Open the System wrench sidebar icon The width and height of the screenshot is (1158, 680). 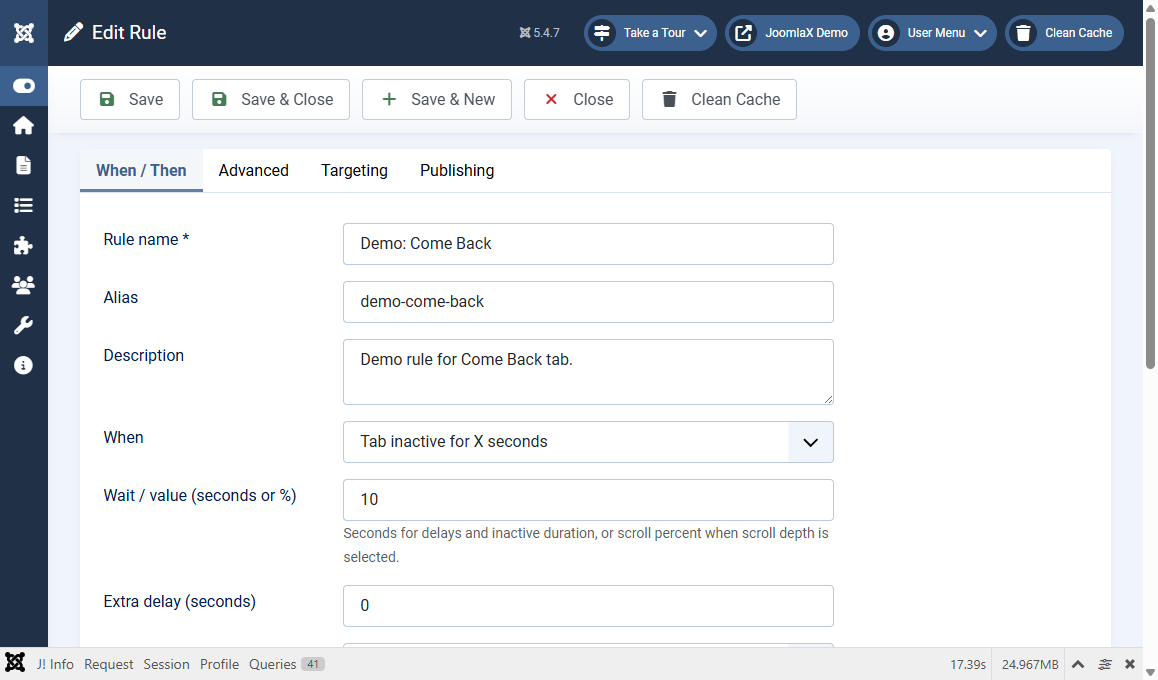point(24,325)
